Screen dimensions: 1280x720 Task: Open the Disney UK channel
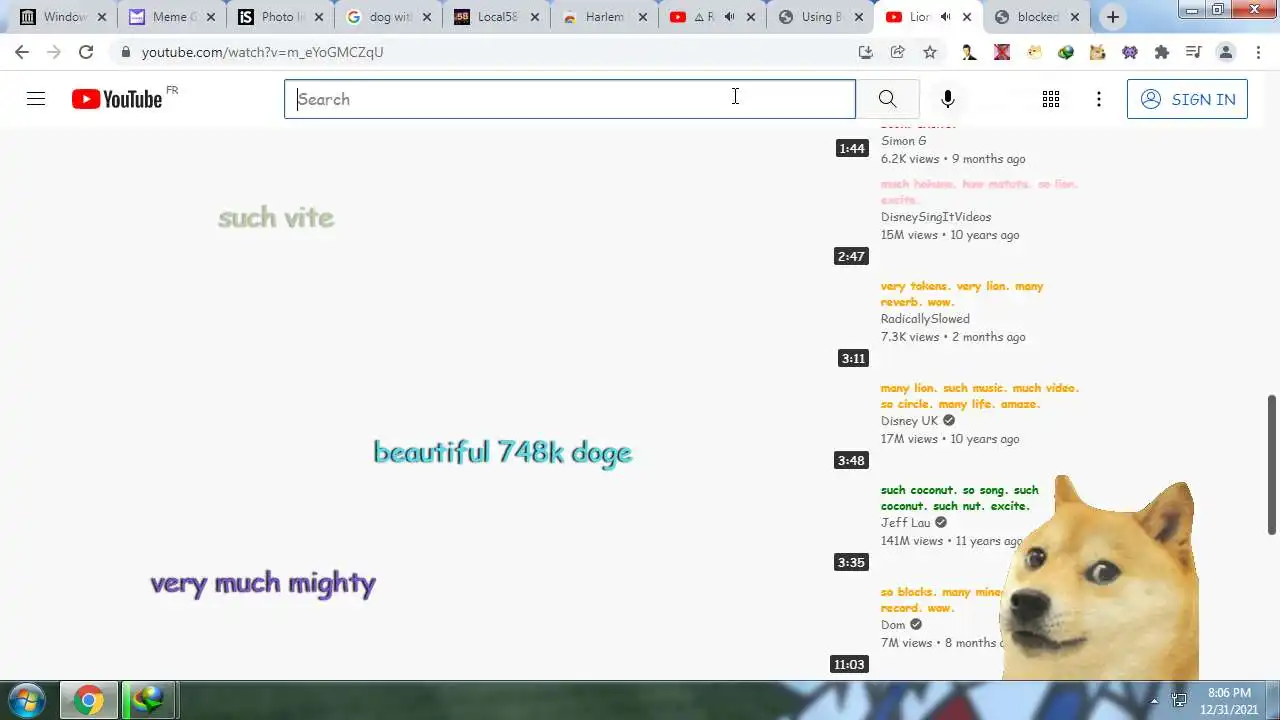[909, 421]
